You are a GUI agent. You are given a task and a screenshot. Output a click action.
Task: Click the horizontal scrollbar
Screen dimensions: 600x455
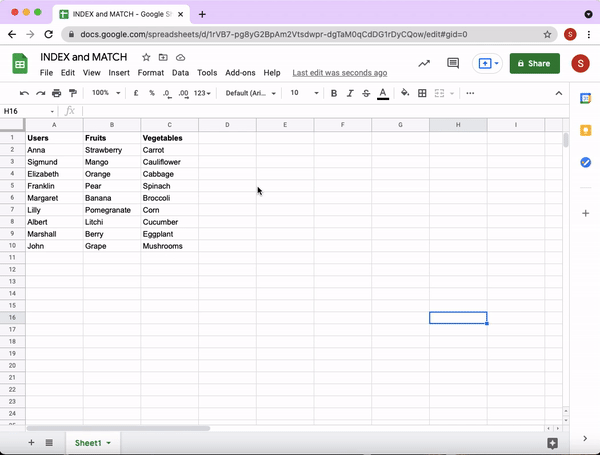pyautogui.click(x=118, y=428)
